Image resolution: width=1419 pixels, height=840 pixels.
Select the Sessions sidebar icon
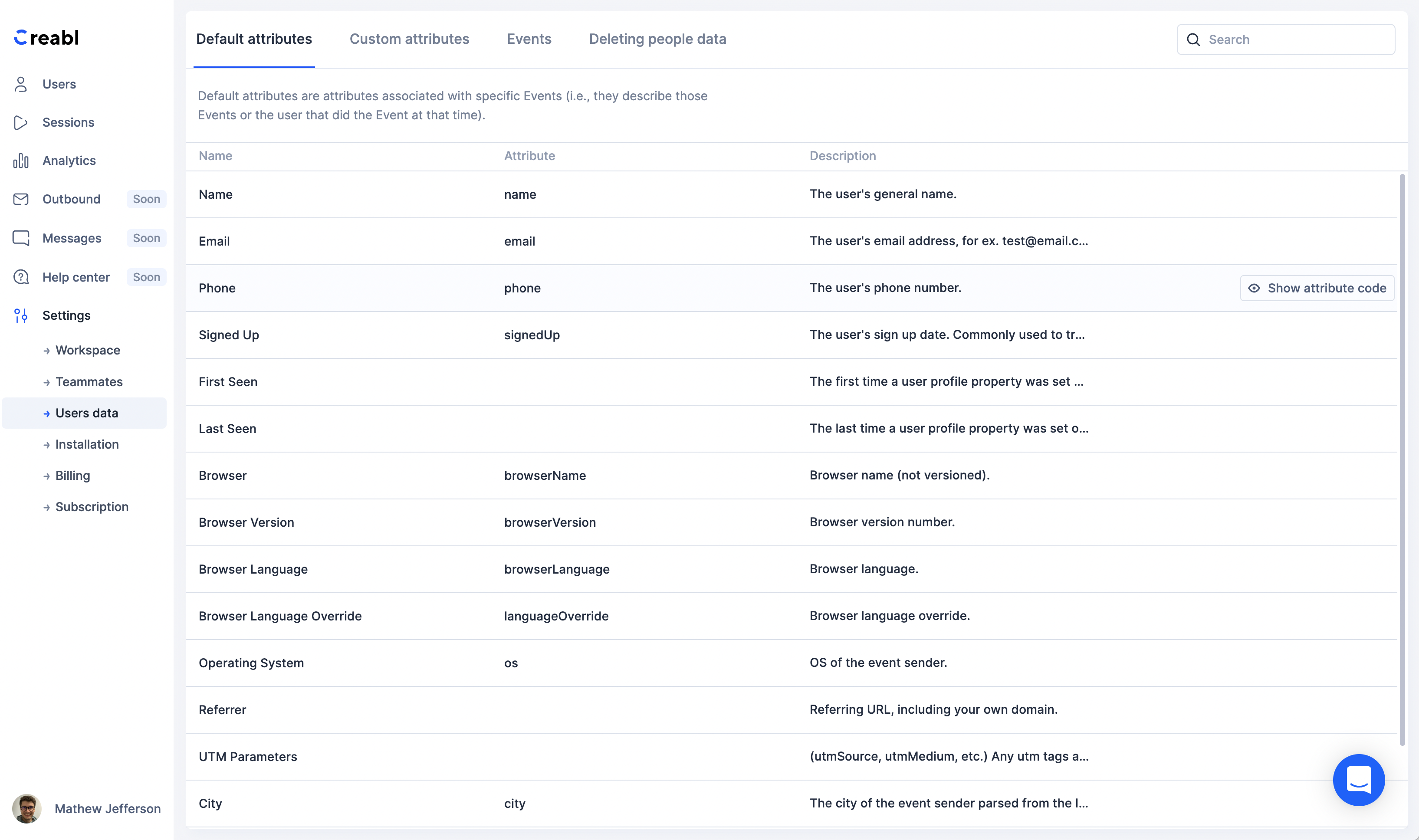21,122
